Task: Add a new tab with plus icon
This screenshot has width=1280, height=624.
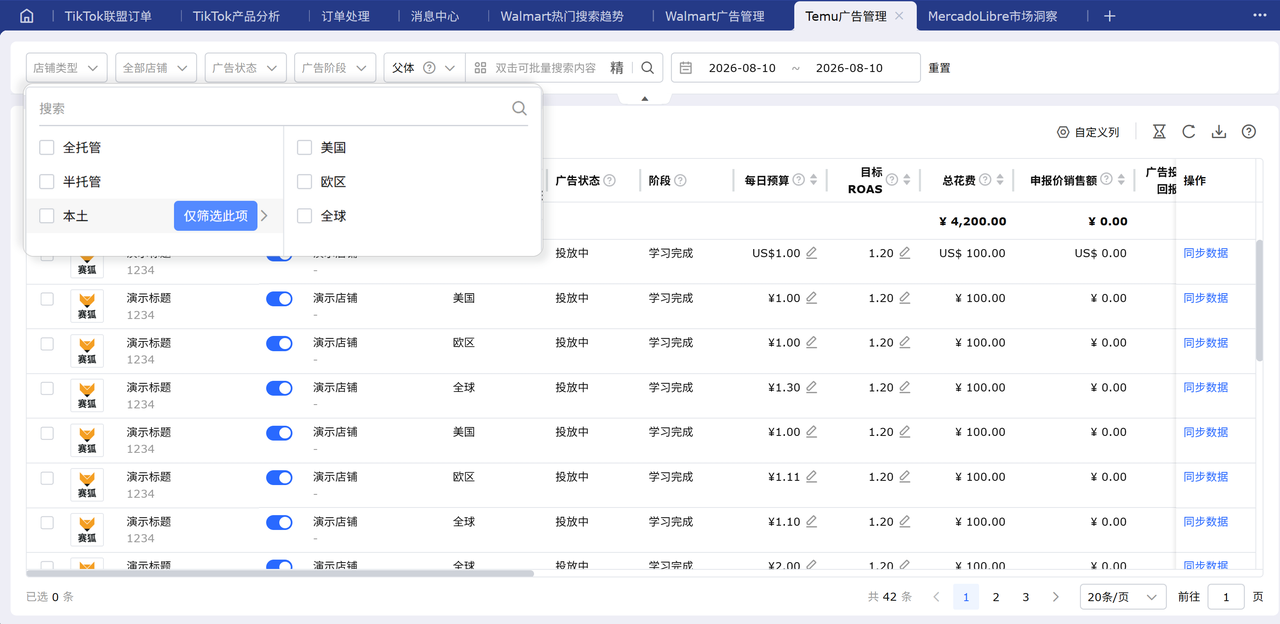Action: (x=1109, y=16)
